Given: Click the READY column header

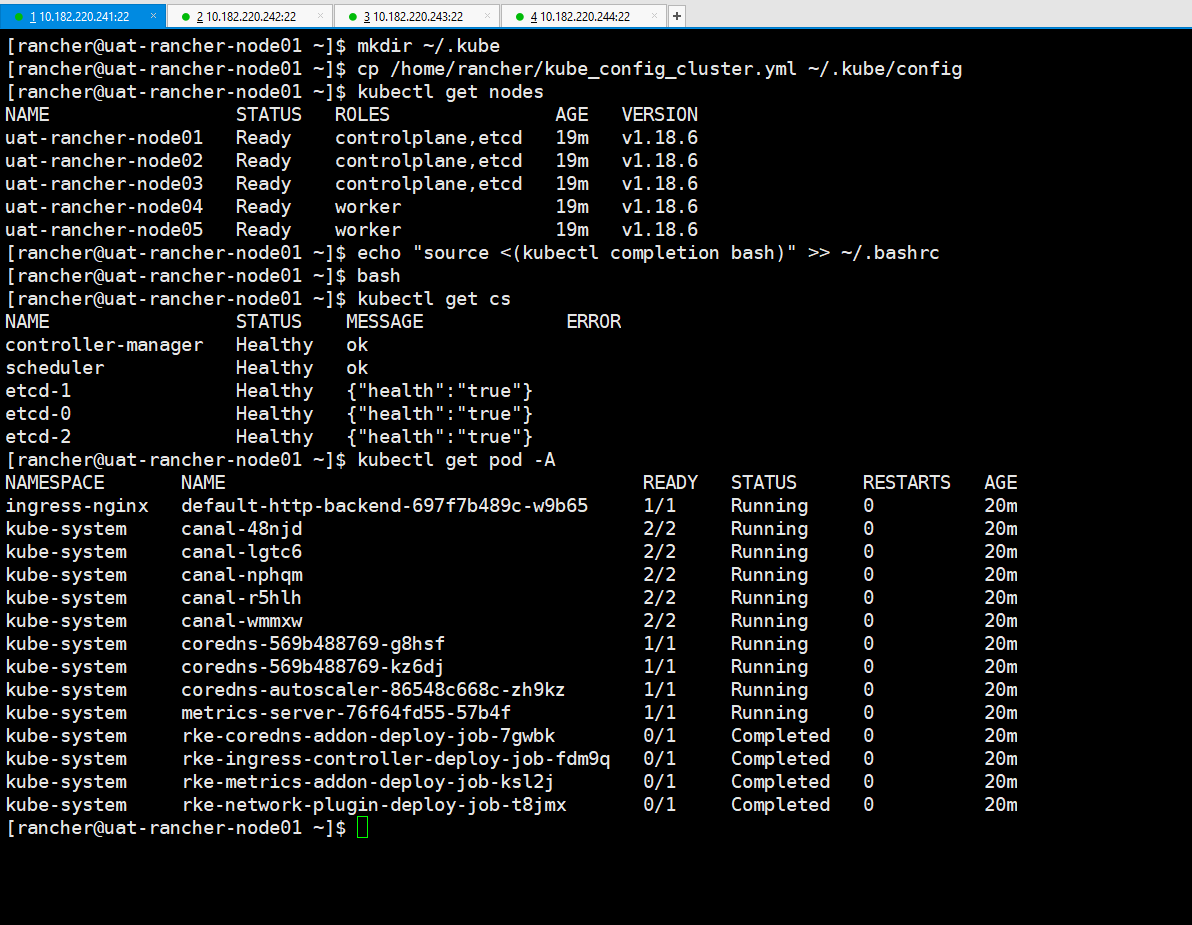Looking at the screenshot, I should [670, 483].
